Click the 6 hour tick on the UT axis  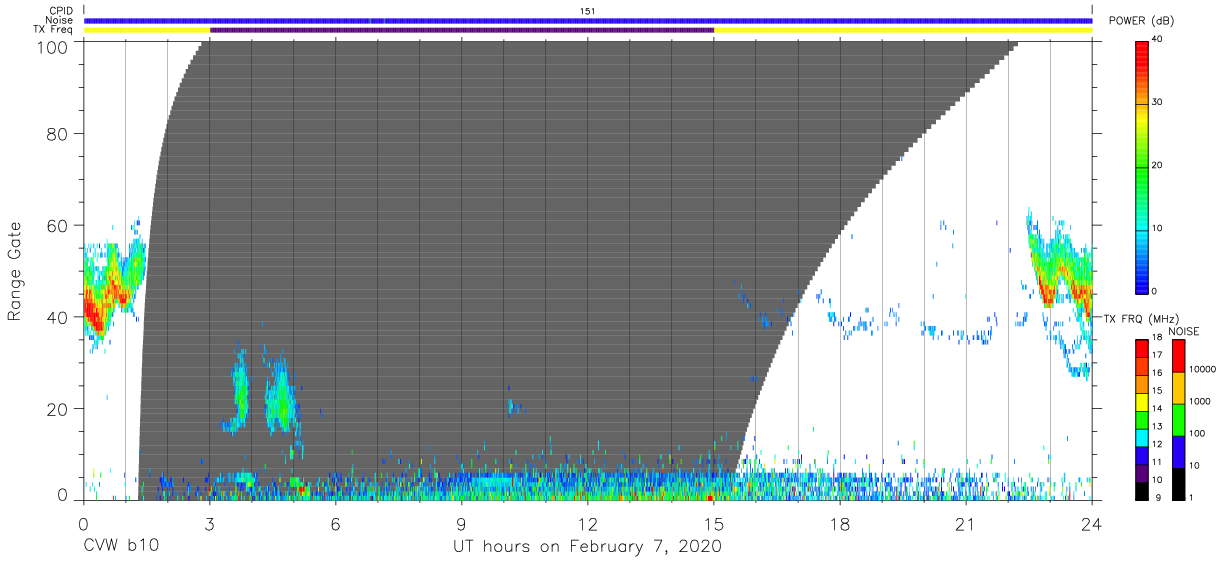[x=336, y=524]
